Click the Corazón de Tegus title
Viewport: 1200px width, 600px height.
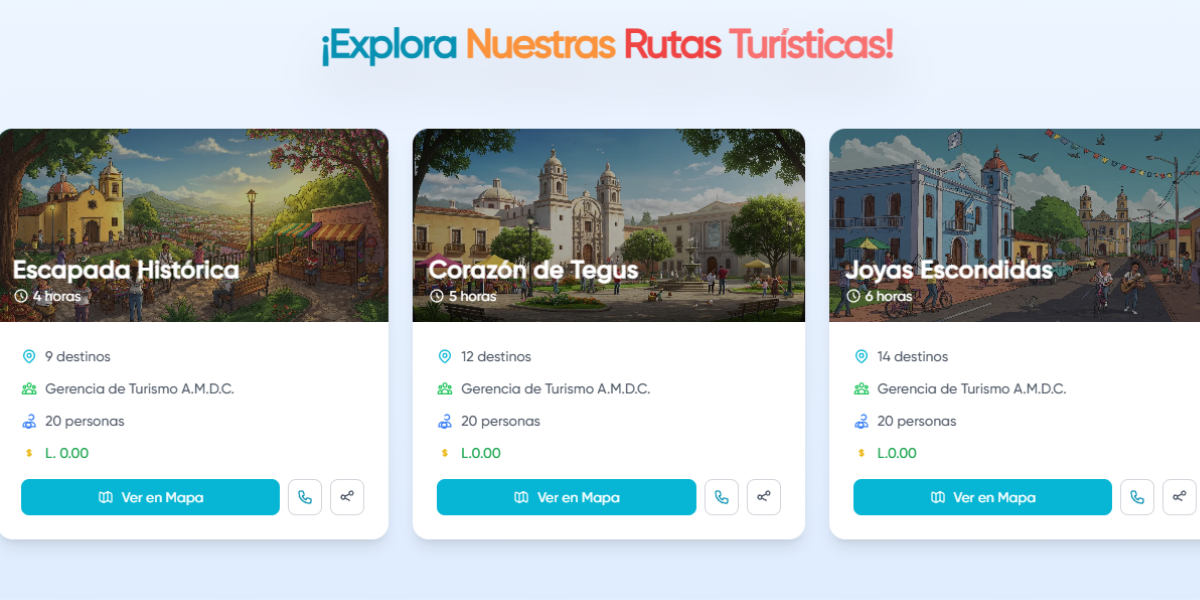[x=533, y=270]
